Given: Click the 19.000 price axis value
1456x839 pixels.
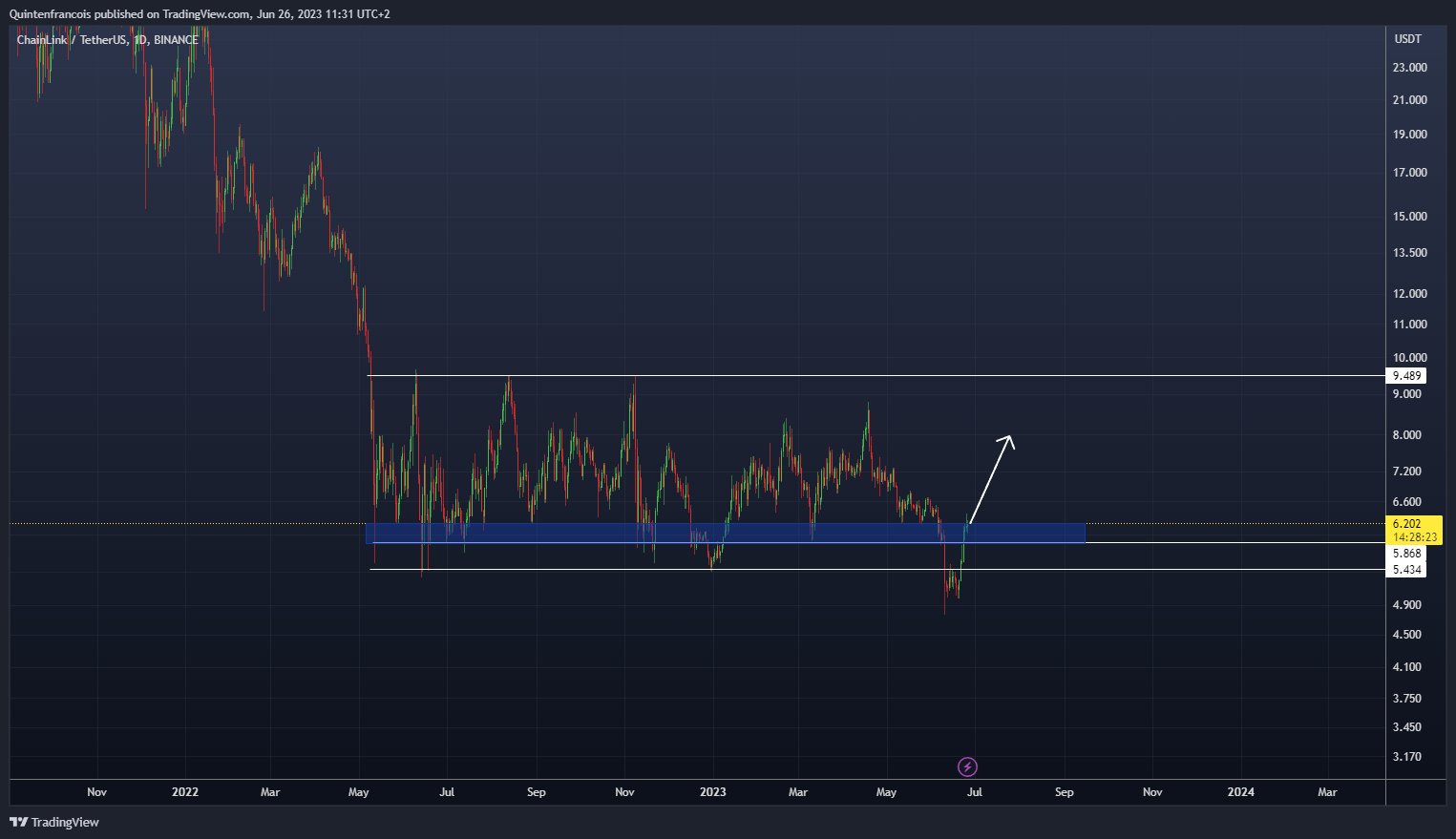Looking at the screenshot, I should pos(1409,135).
